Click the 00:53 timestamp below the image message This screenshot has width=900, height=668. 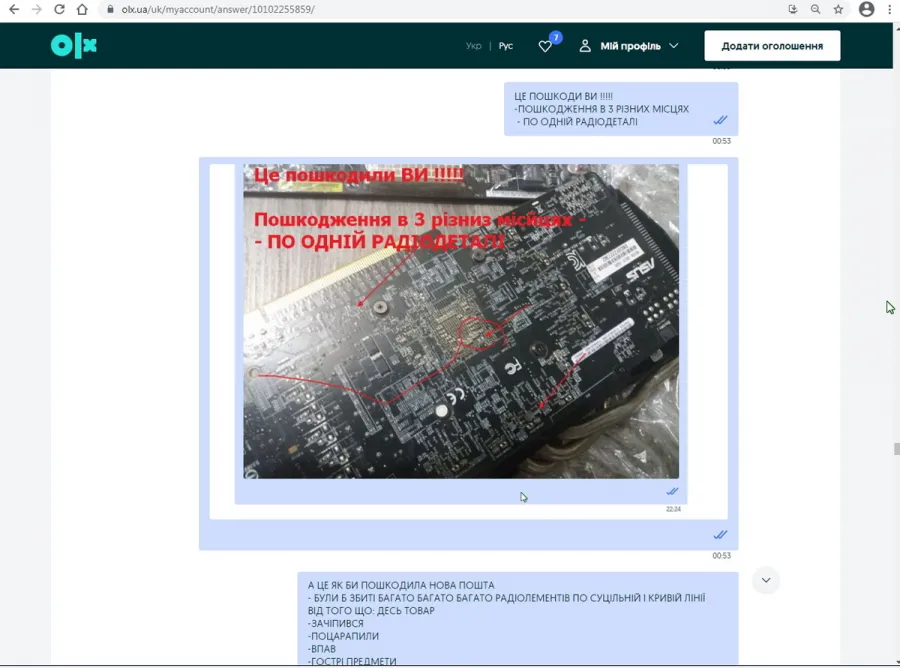(x=721, y=556)
